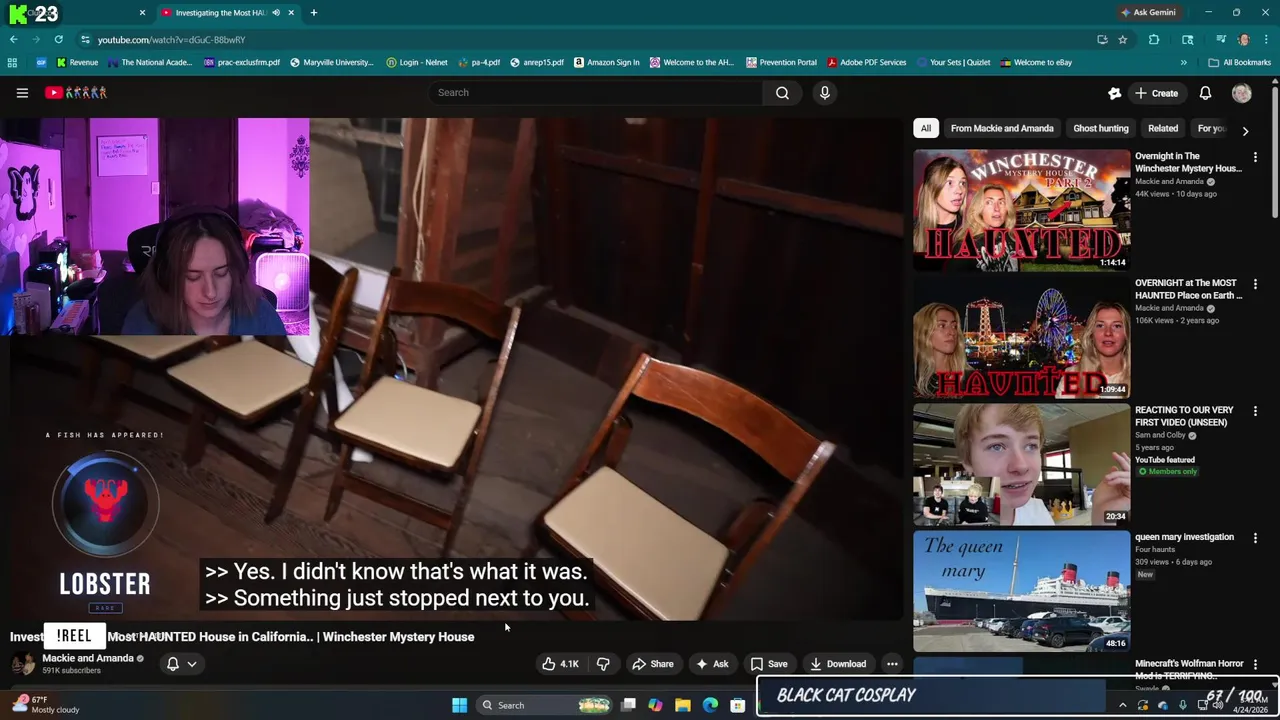Save the video to a playlist
This screenshot has width=1280, height=720.
point(769,664)
